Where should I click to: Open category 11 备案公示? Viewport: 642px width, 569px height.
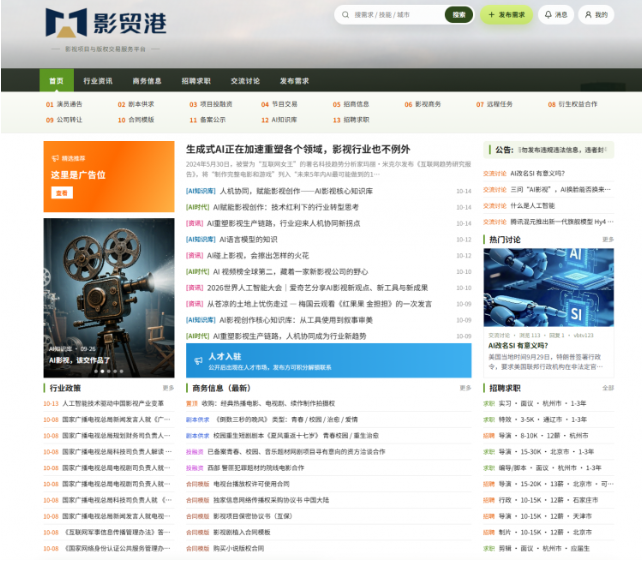point(208,120)
